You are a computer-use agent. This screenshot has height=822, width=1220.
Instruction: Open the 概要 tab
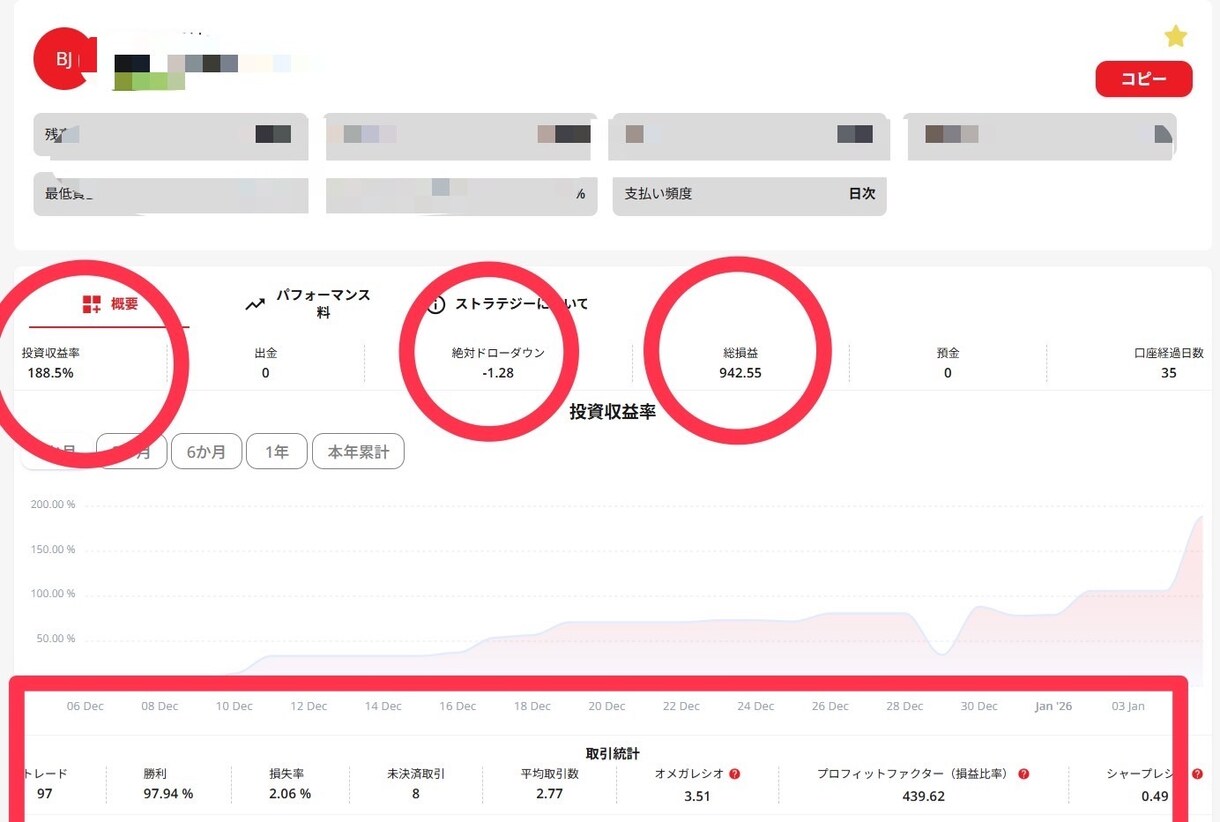pos(109,304)
